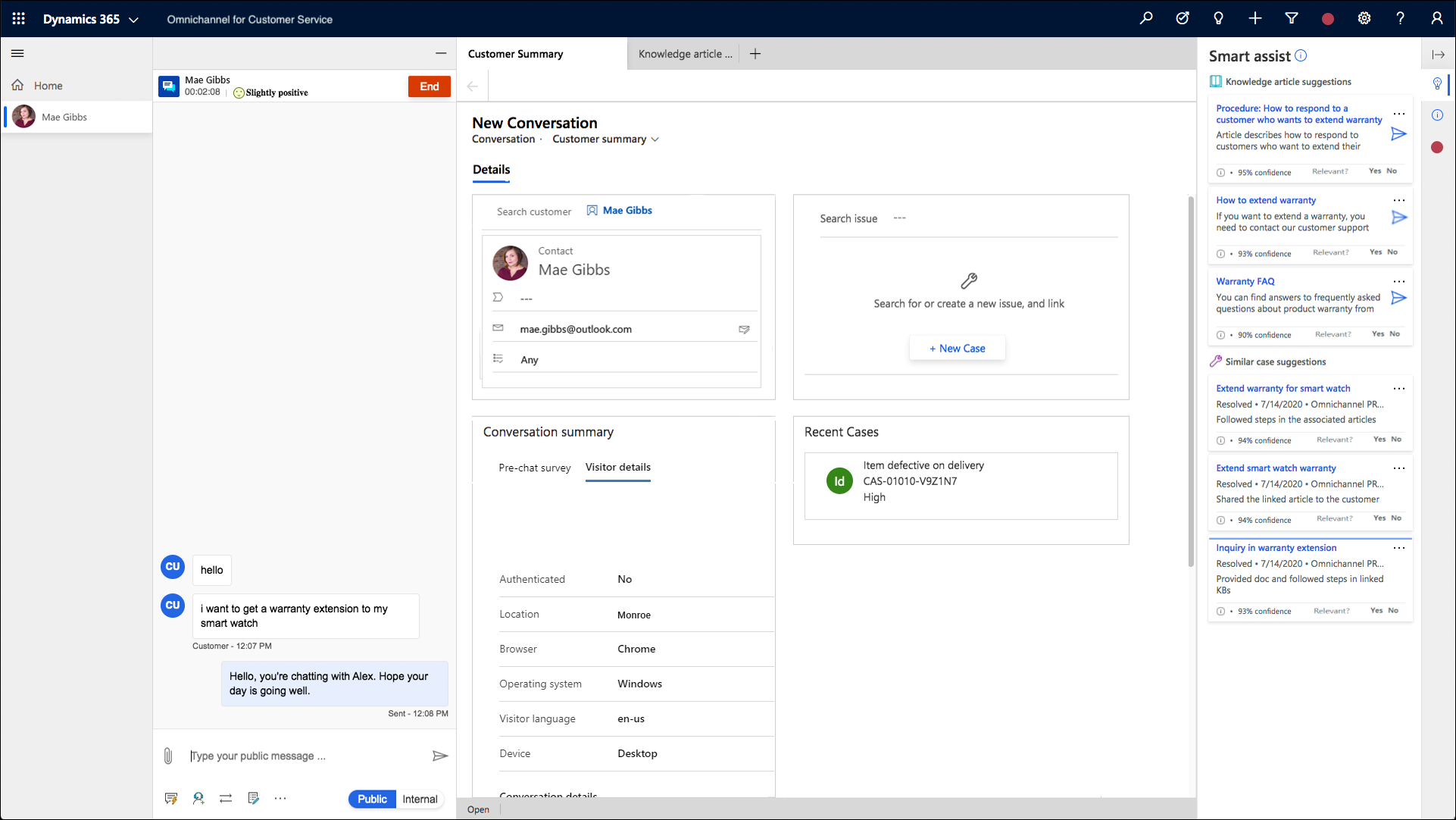
Task: Click the send message arrow icon
Action: pos(439,756)
